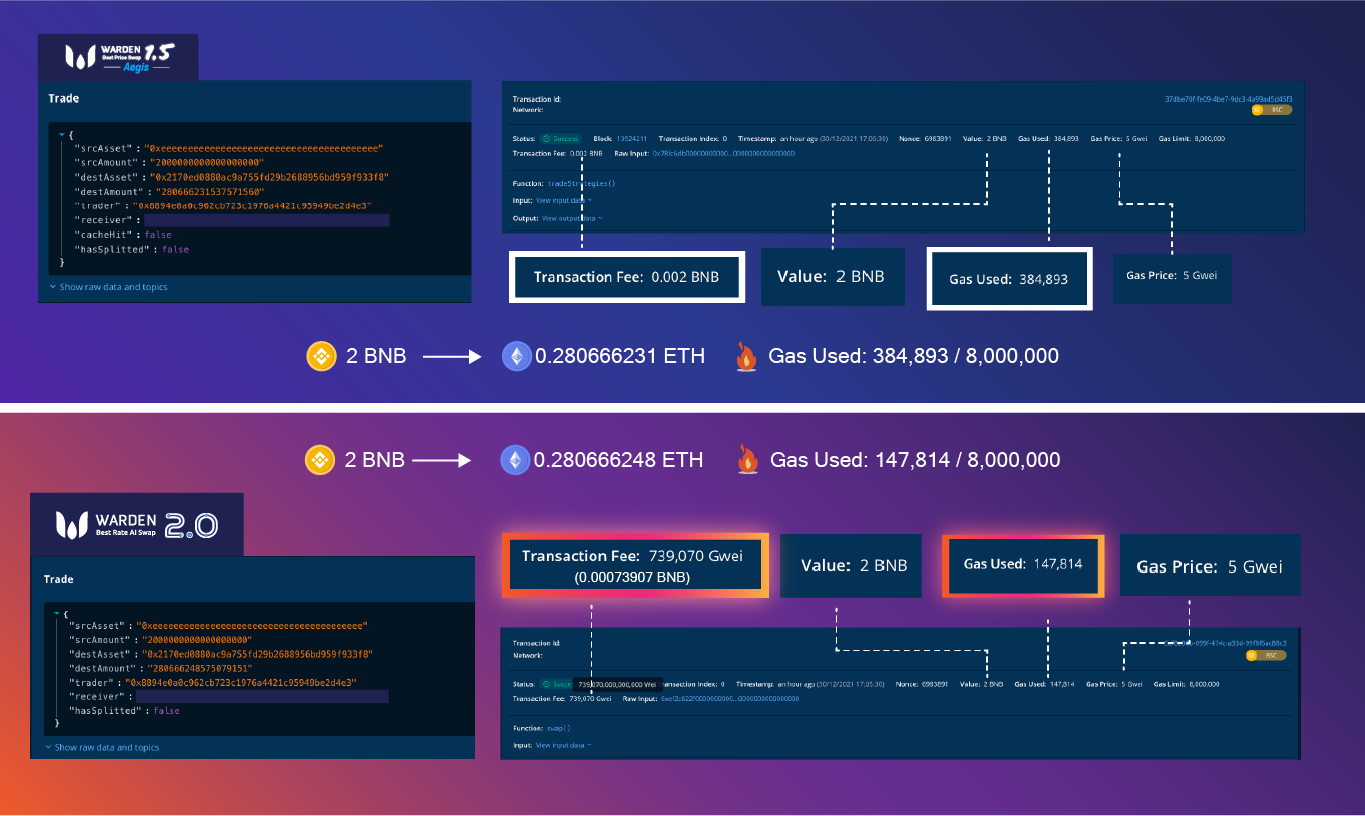1365x816 pixels.
Task: Click the Warden 1.5 Aegis logo
Action: click(118, 57)
